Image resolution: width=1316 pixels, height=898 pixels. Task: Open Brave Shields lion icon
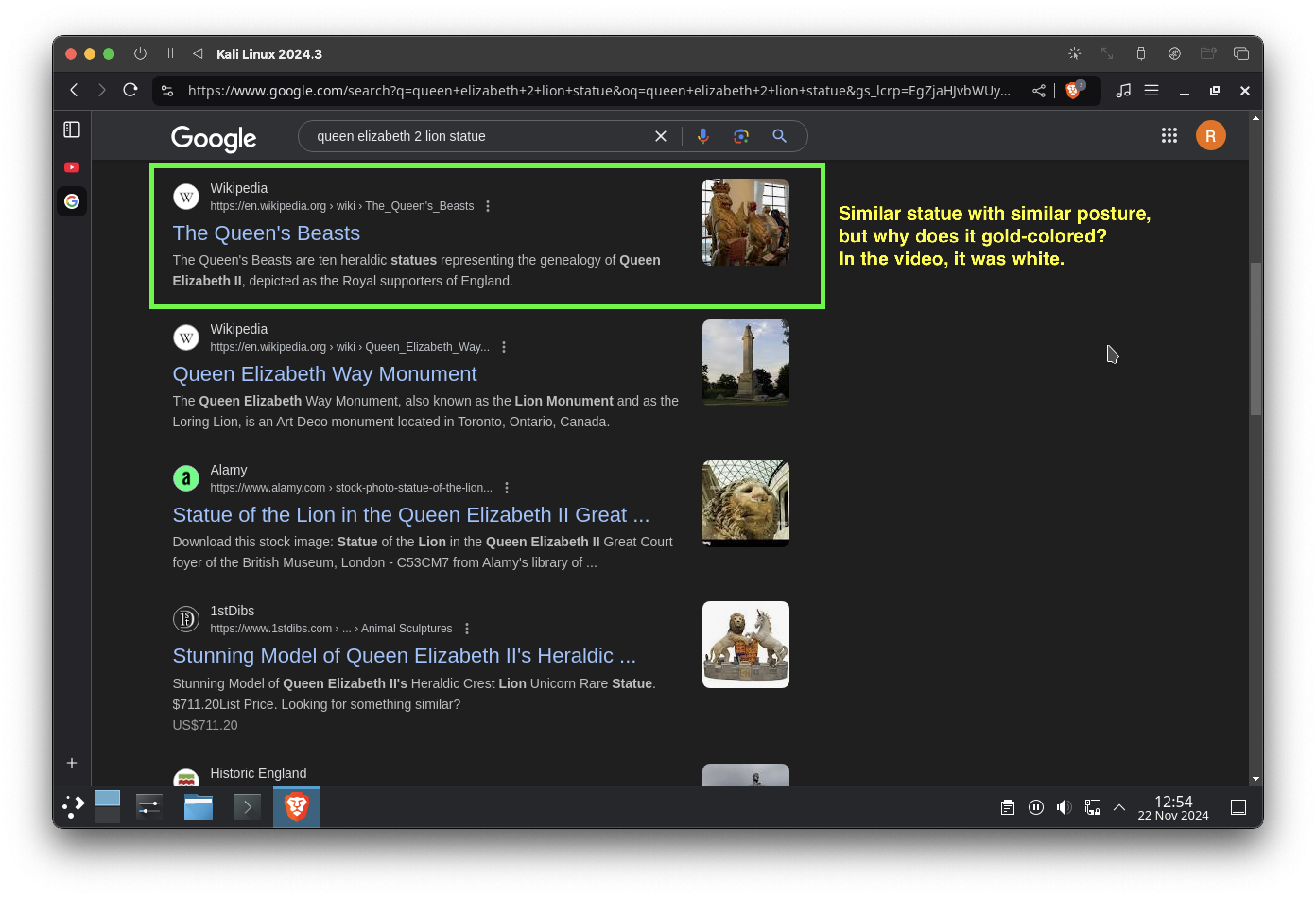pos(1073,91)
